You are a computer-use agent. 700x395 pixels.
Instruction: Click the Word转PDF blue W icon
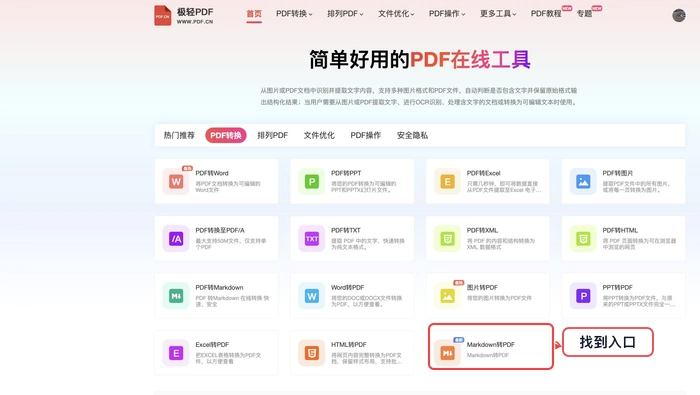click(x=312, y=296)
